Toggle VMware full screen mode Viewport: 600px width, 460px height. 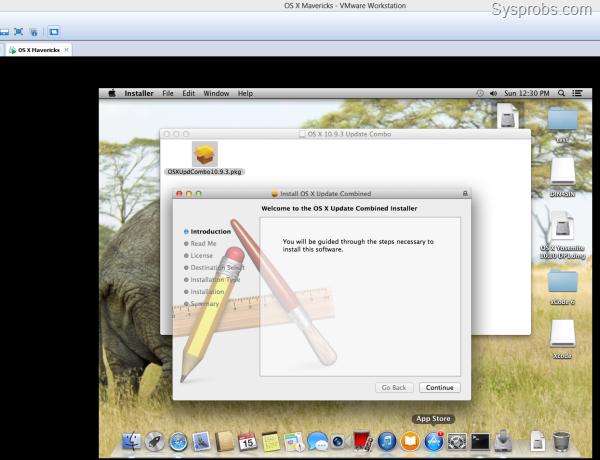coord(18,32)
